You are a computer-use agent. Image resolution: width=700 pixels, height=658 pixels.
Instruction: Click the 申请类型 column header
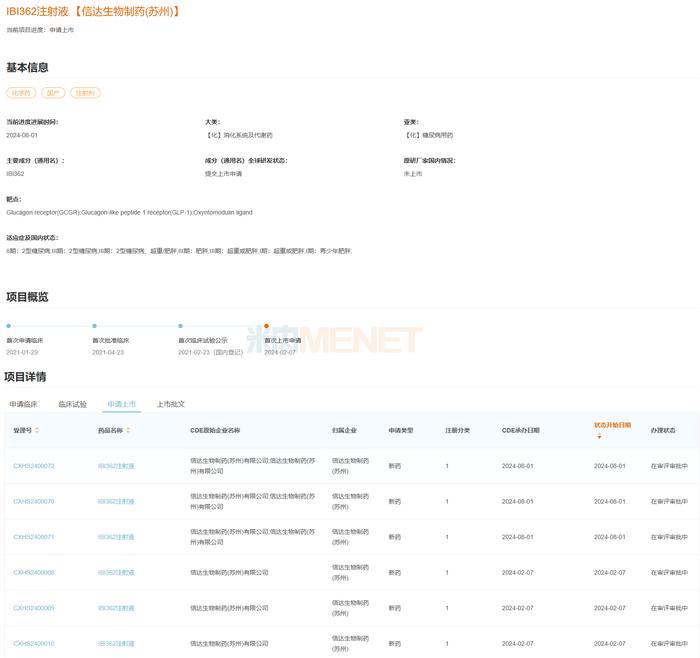tap(401, 430)
